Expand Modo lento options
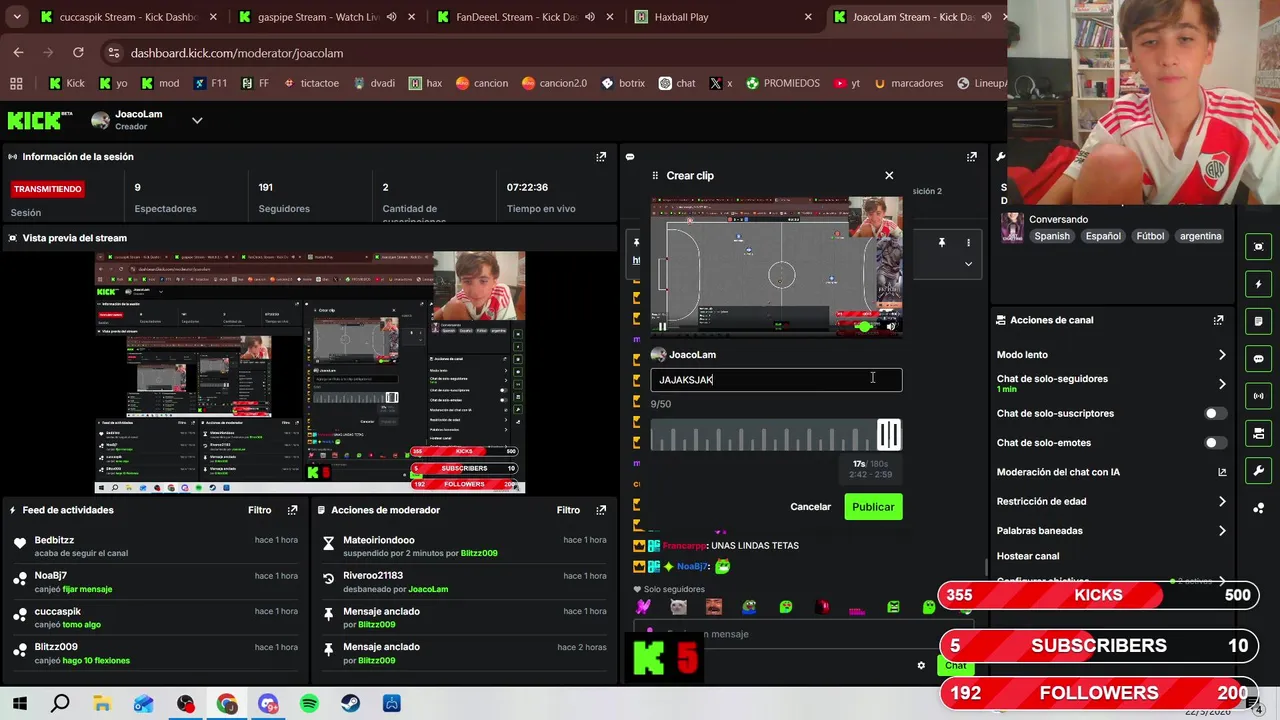Viewport: 1280px width, 720px height. coord(1221,355)
